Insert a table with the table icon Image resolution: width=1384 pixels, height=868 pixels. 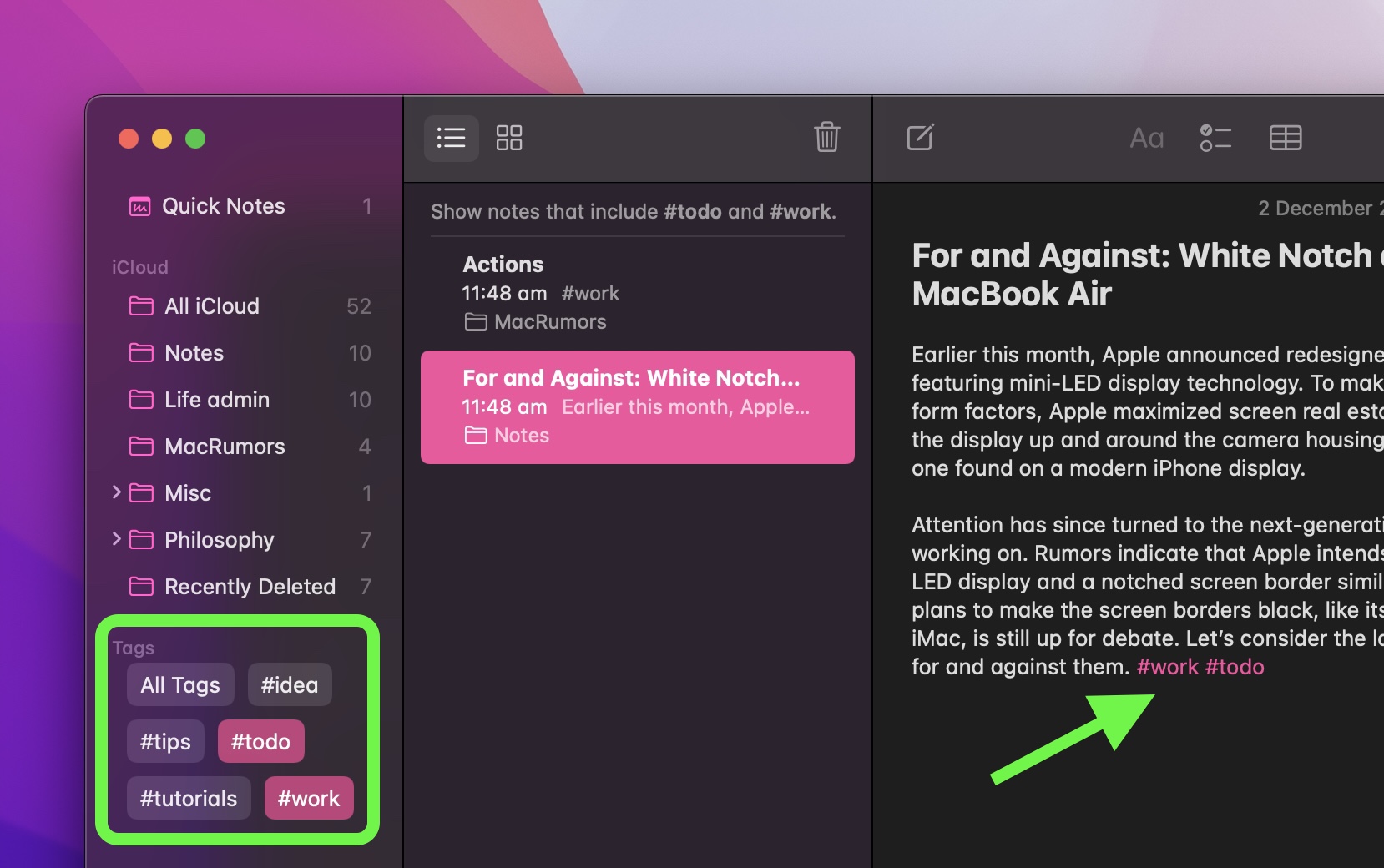click(x=1286, y=138)
